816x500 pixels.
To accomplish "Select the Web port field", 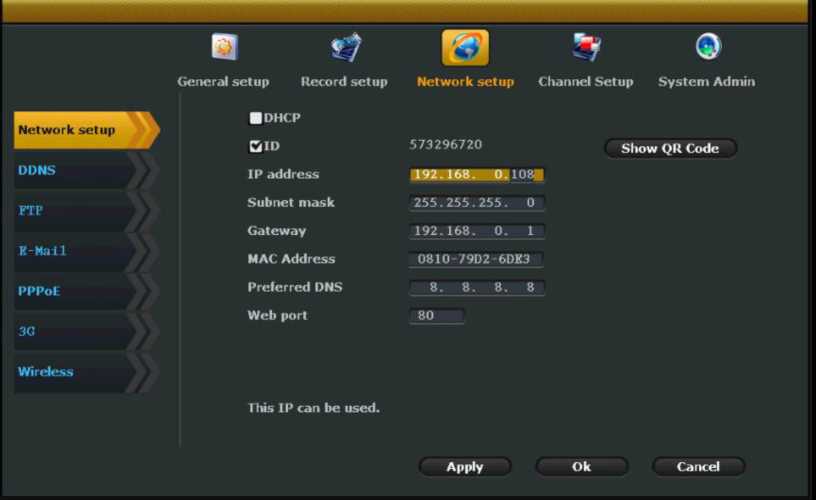I will coord(437,316).
